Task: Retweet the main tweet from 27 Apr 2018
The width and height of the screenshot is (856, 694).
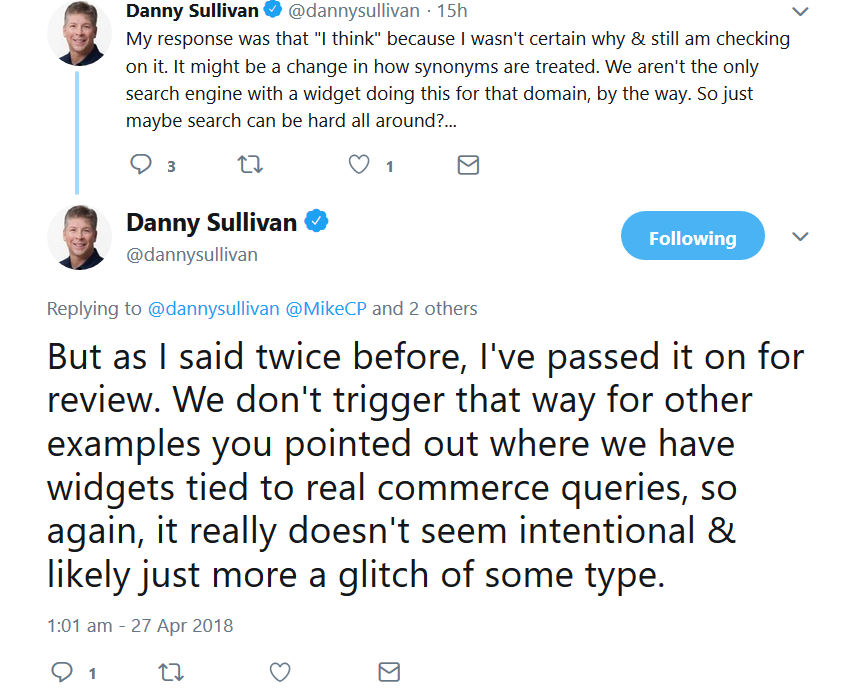Action: tap(171, 672)
